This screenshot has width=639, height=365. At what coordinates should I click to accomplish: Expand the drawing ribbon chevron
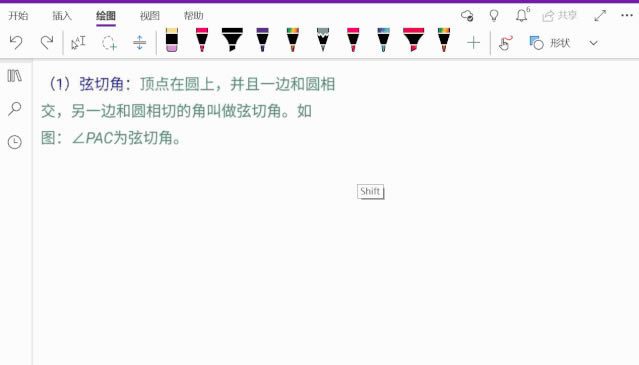593,43
